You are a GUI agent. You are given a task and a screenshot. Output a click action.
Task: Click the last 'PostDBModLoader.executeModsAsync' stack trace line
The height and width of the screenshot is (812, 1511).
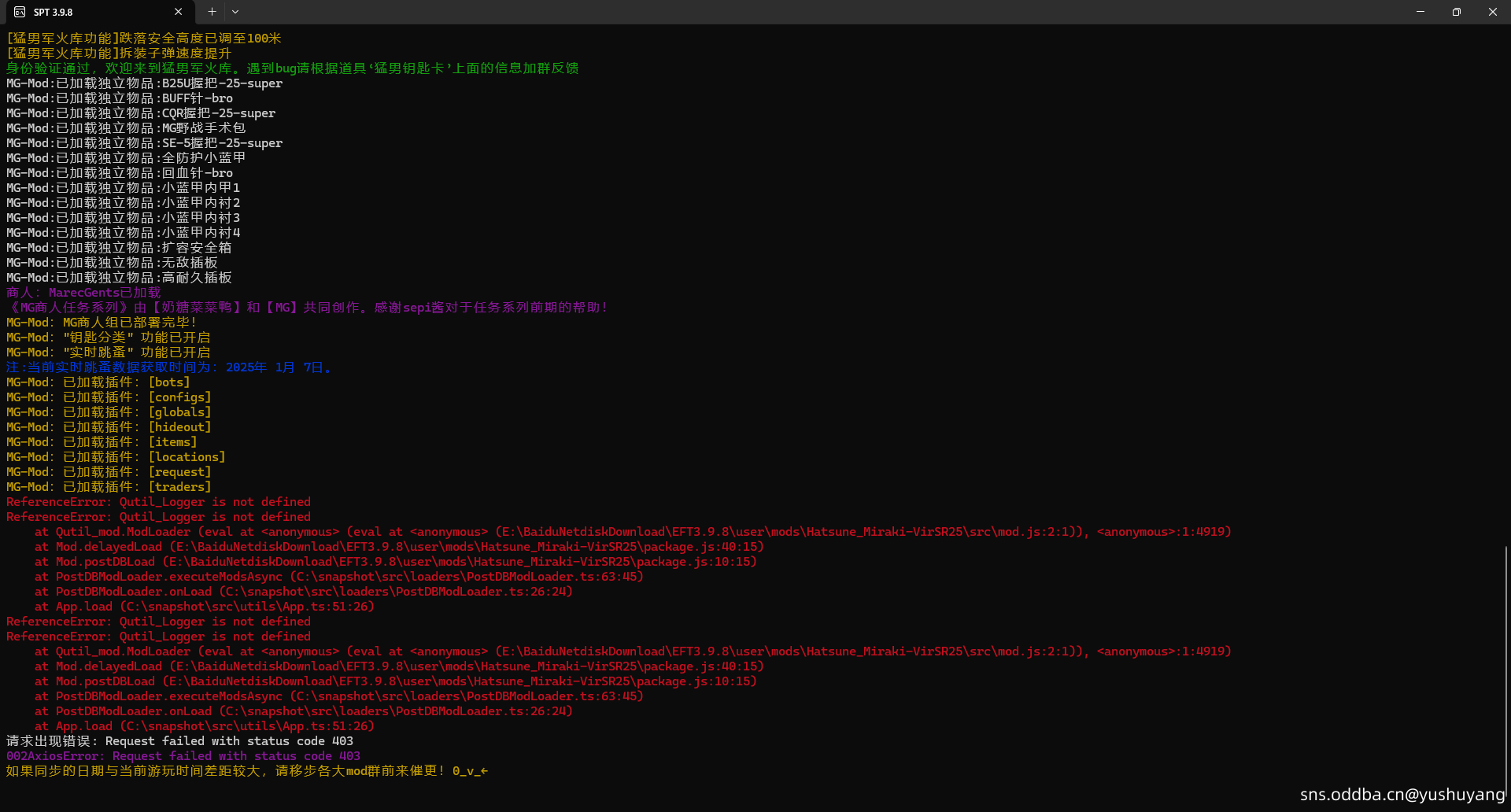click(339, 696)
